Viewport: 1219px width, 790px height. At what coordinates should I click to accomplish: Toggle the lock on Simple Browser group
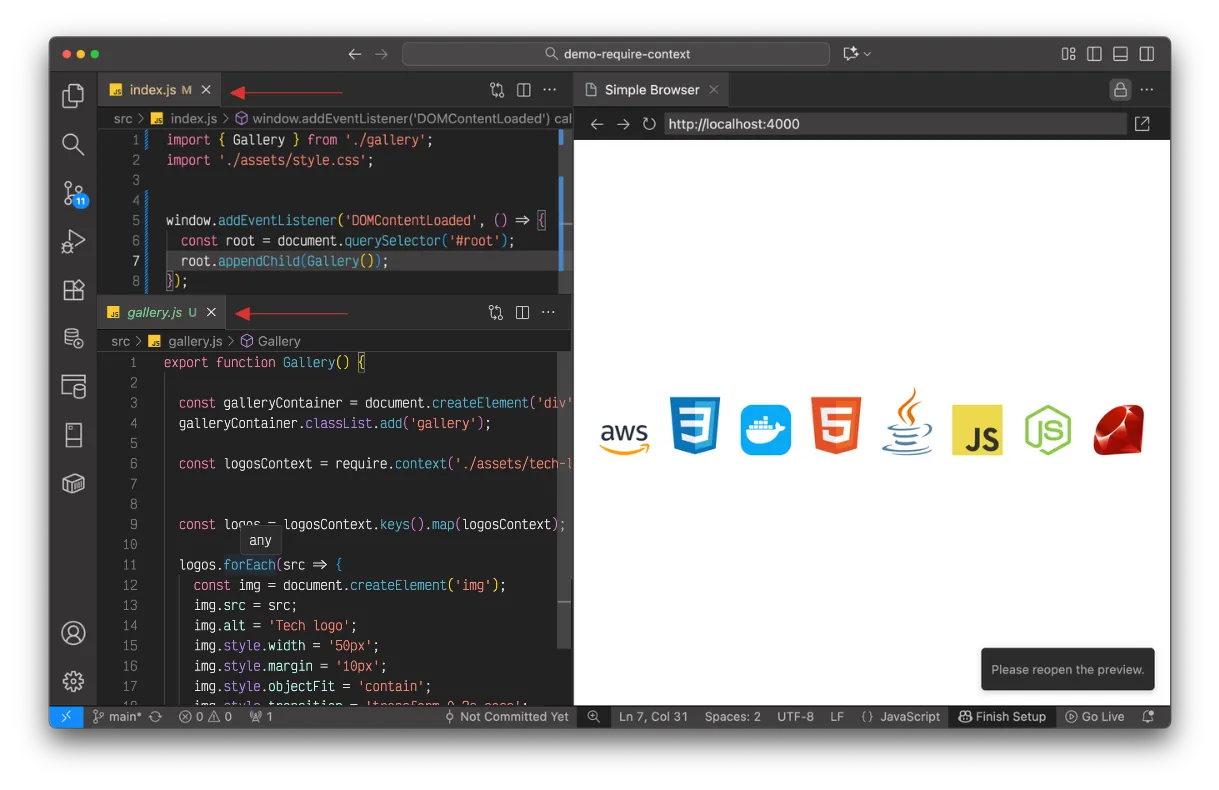tap(1120, 90)
